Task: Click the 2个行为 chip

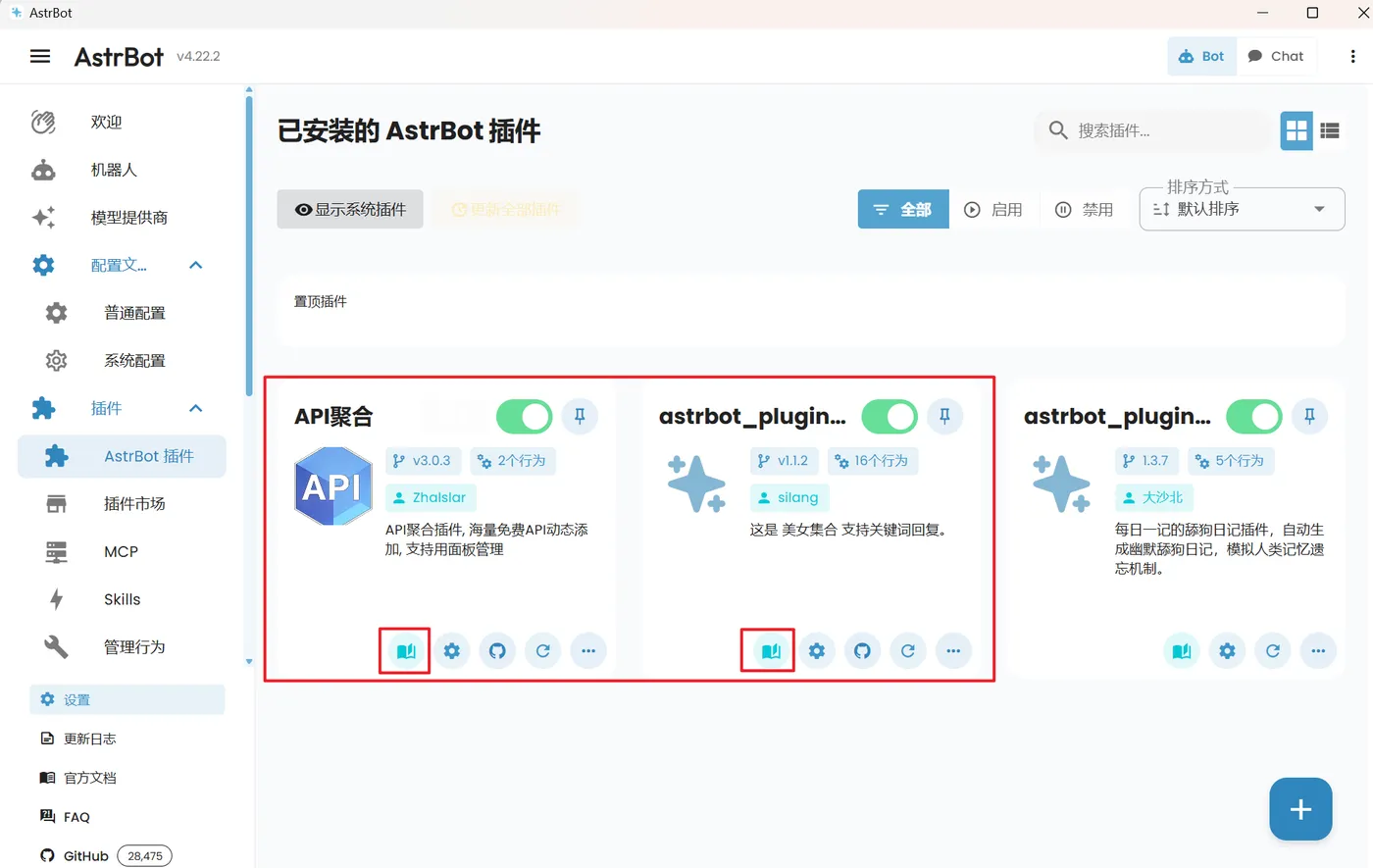Action: pos(513,460)
